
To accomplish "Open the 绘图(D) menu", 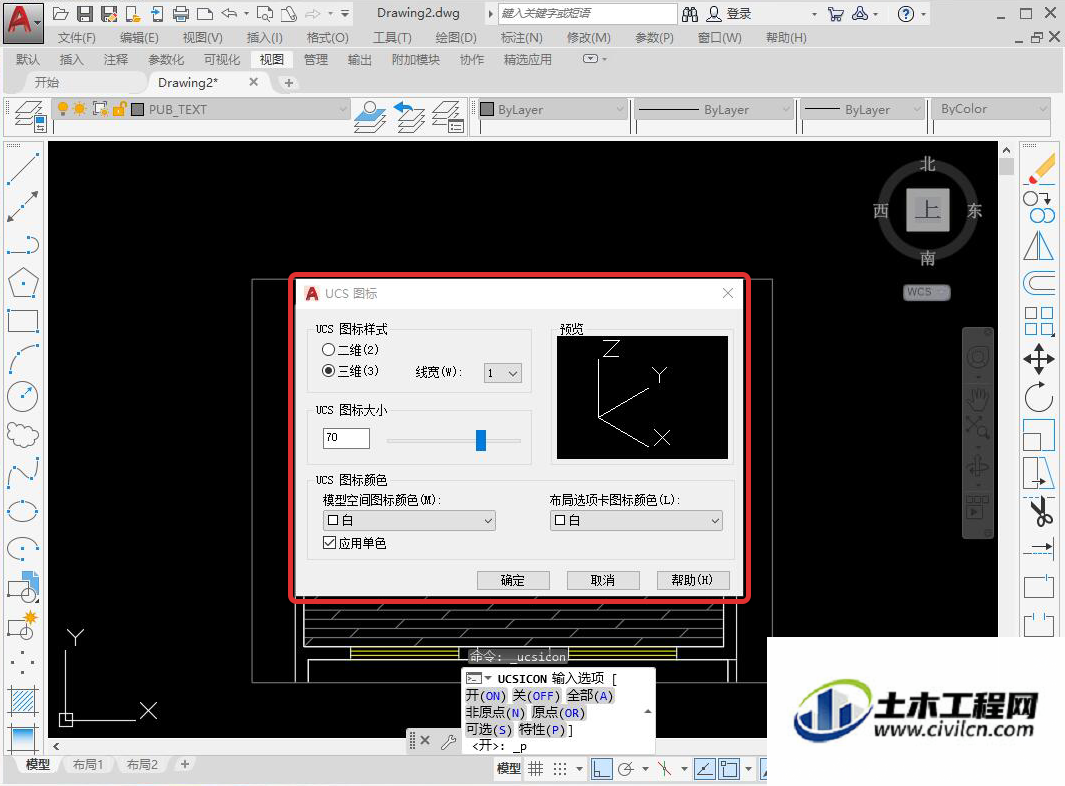I will [x=456, y=37].
